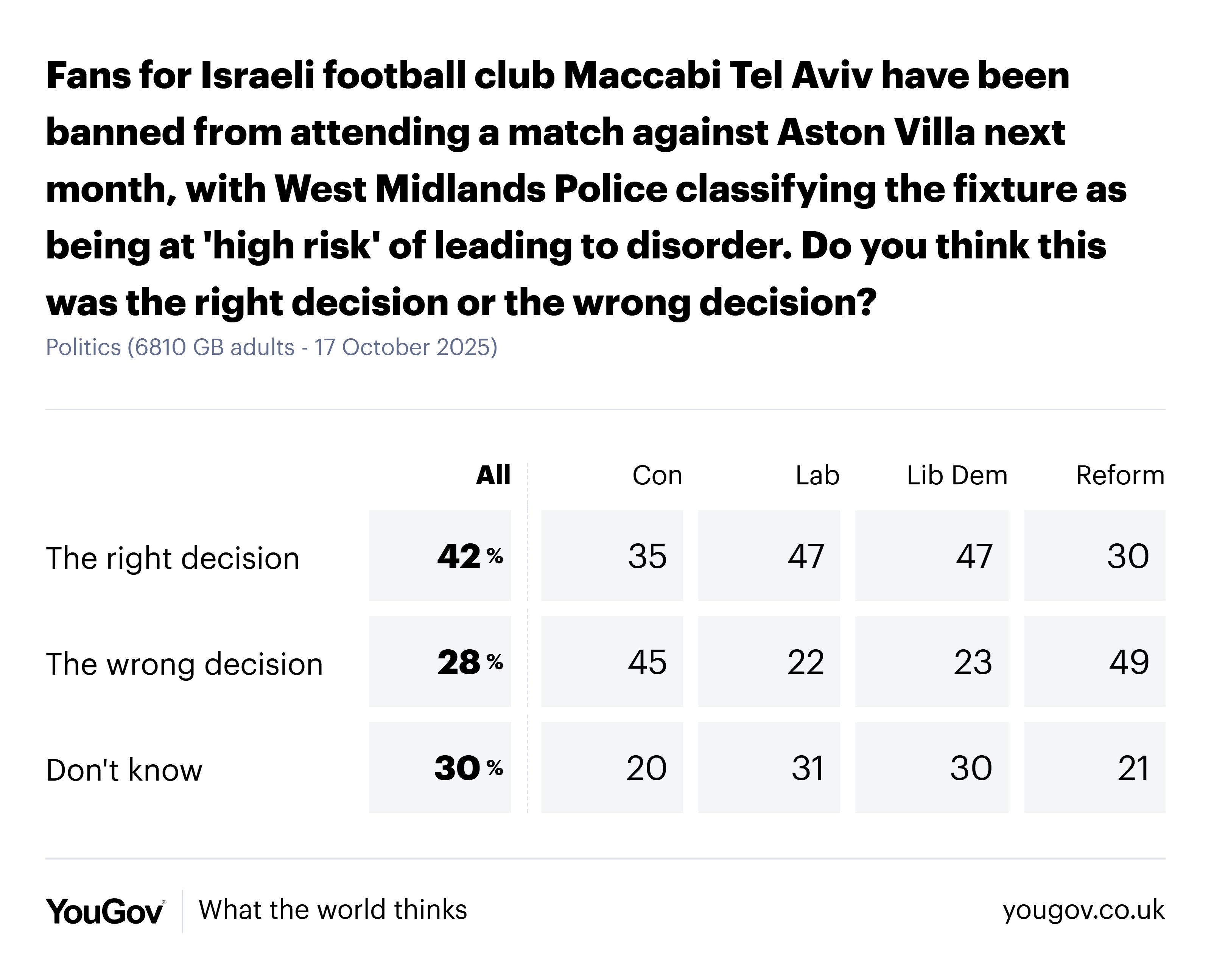Click the Con right-decision cell showing 35
1211x980 pixels.
click(x=612, y=556)
